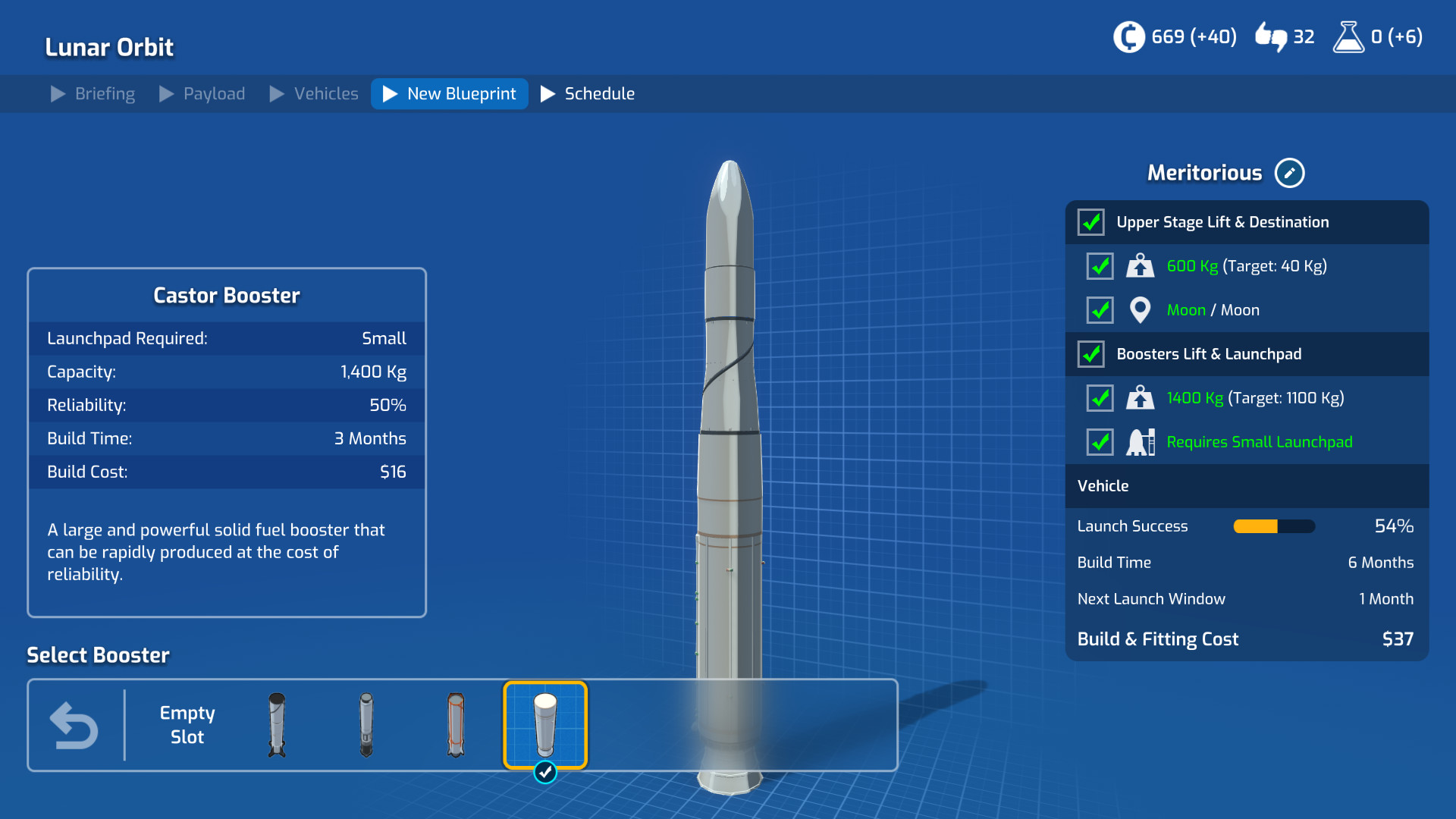Toggle the Upper Stage Lift checkbox
Image resolution: width=1456 pixels, height=819 pixels.
click(1090, 221)
